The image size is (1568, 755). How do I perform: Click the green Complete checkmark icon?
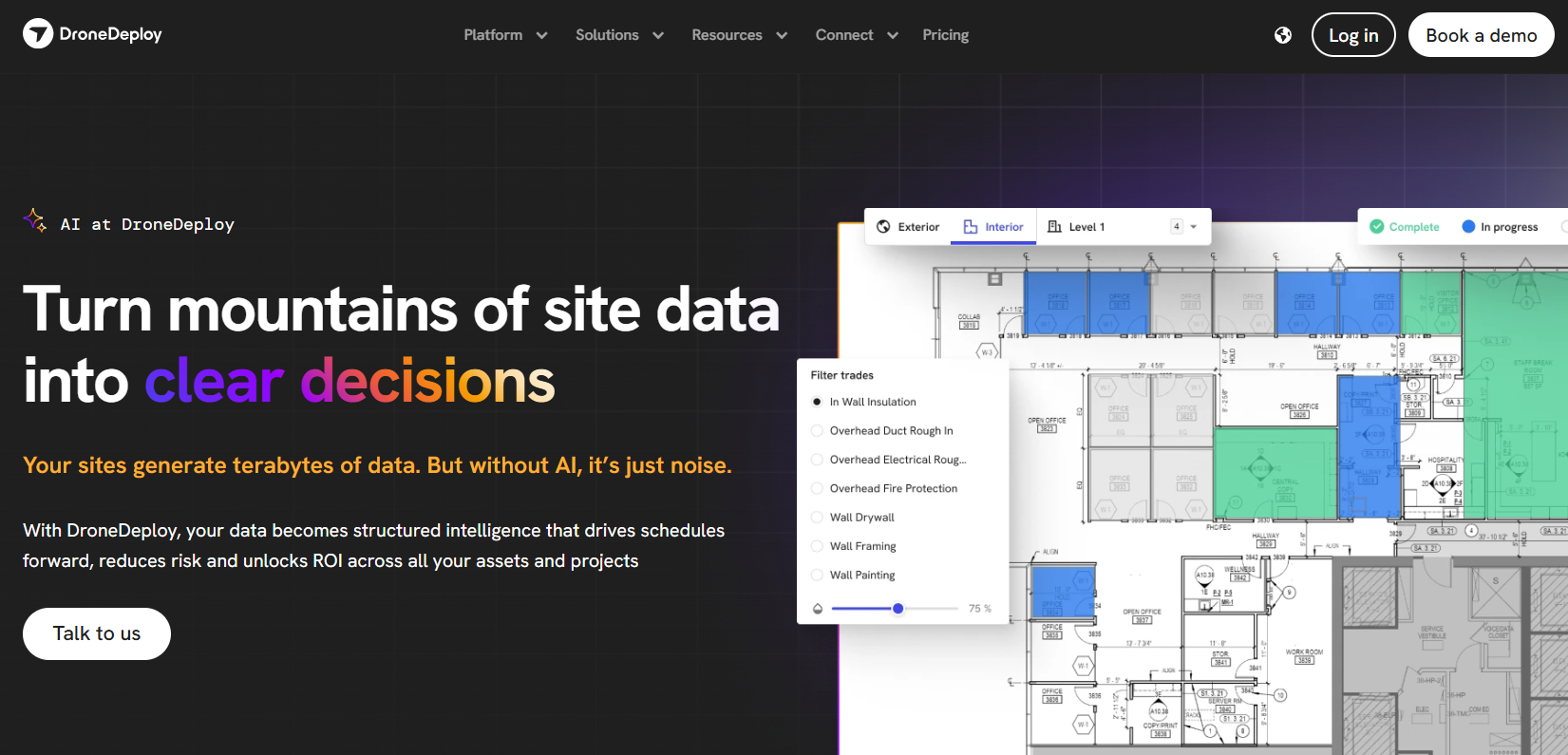pos(1376,227)
